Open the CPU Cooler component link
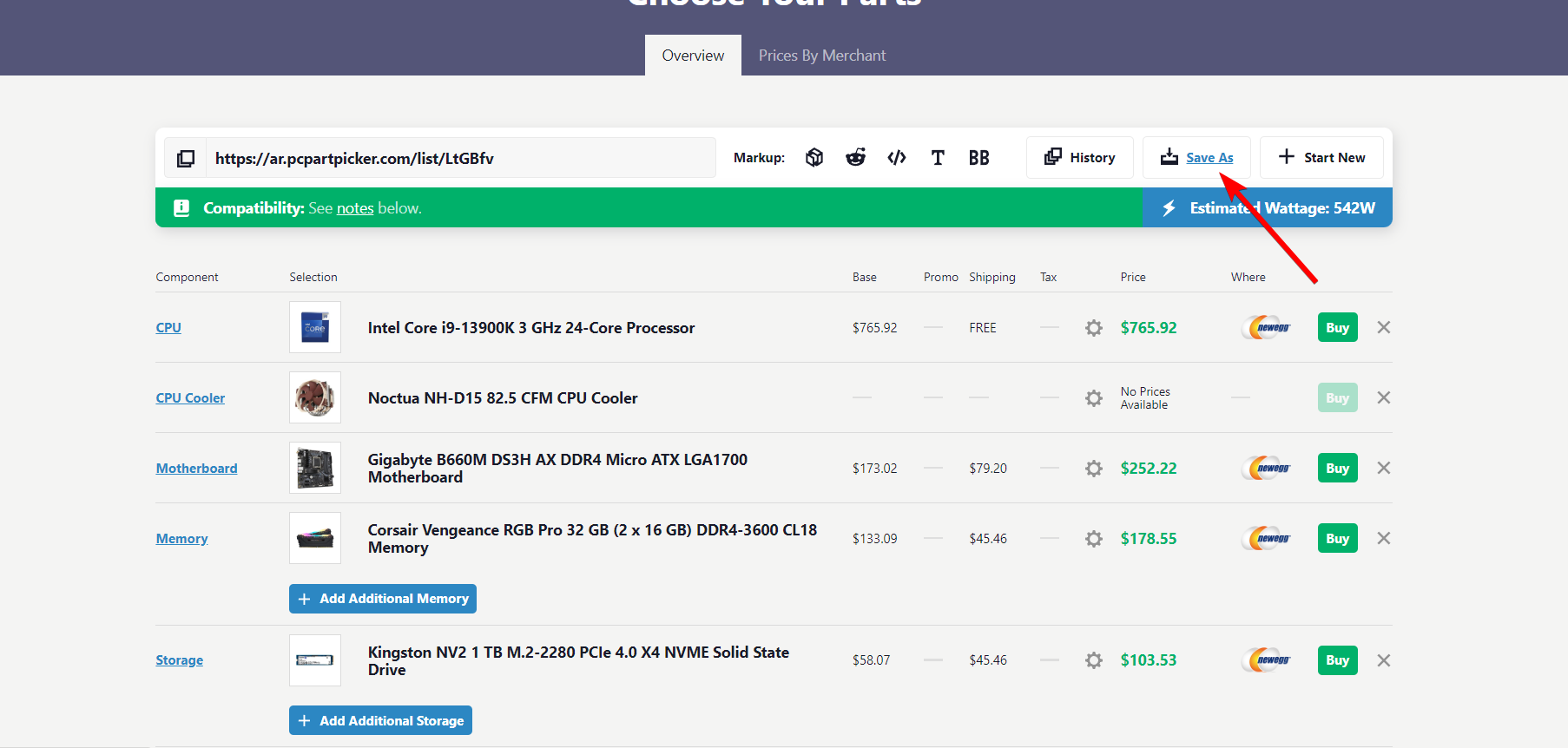 tap(190, 398)
